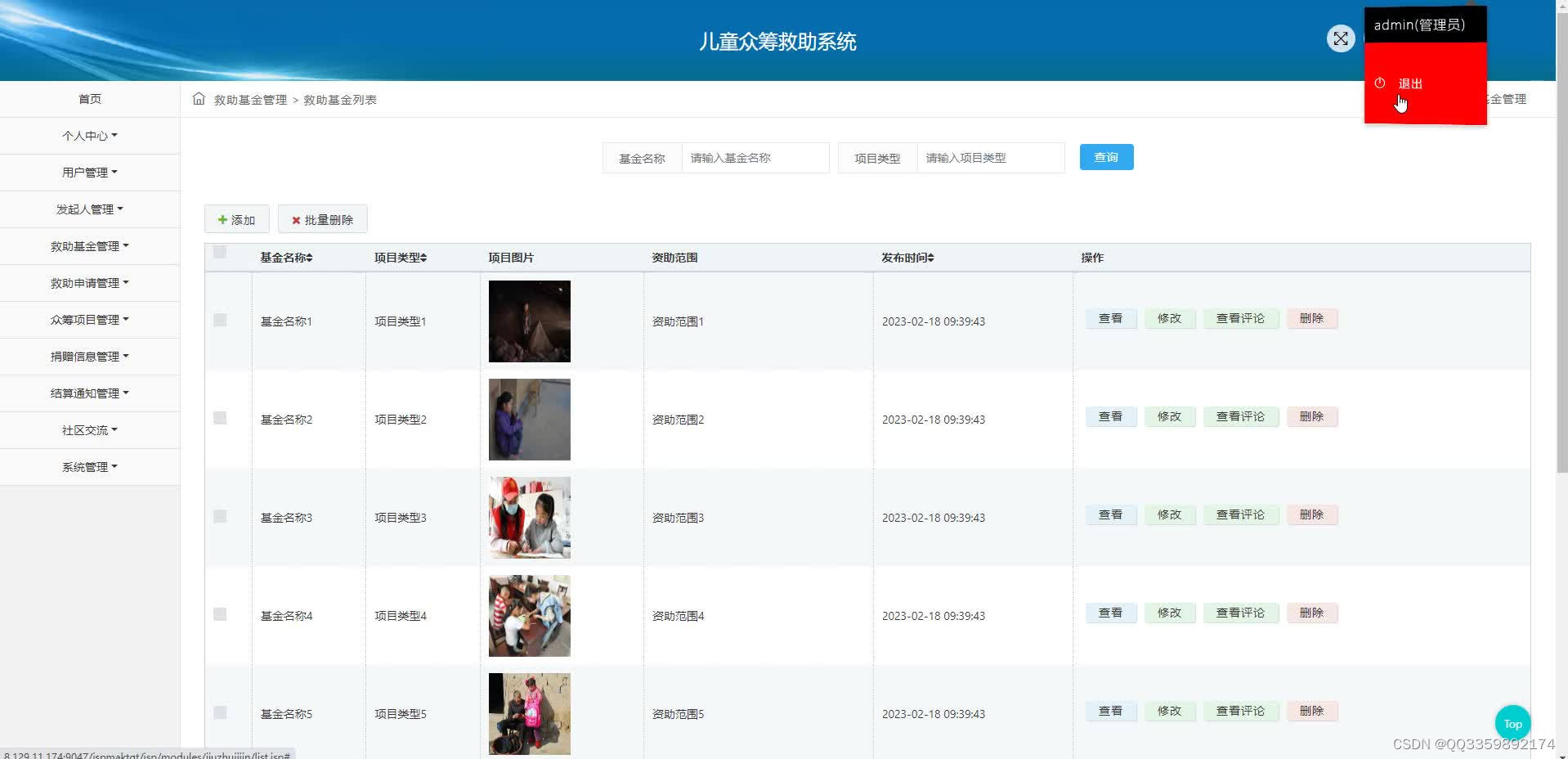This screenshot has width=1568, height=759.
Task: Open the project image thumbnail for 基金名称1
Action: coord(530,321)
